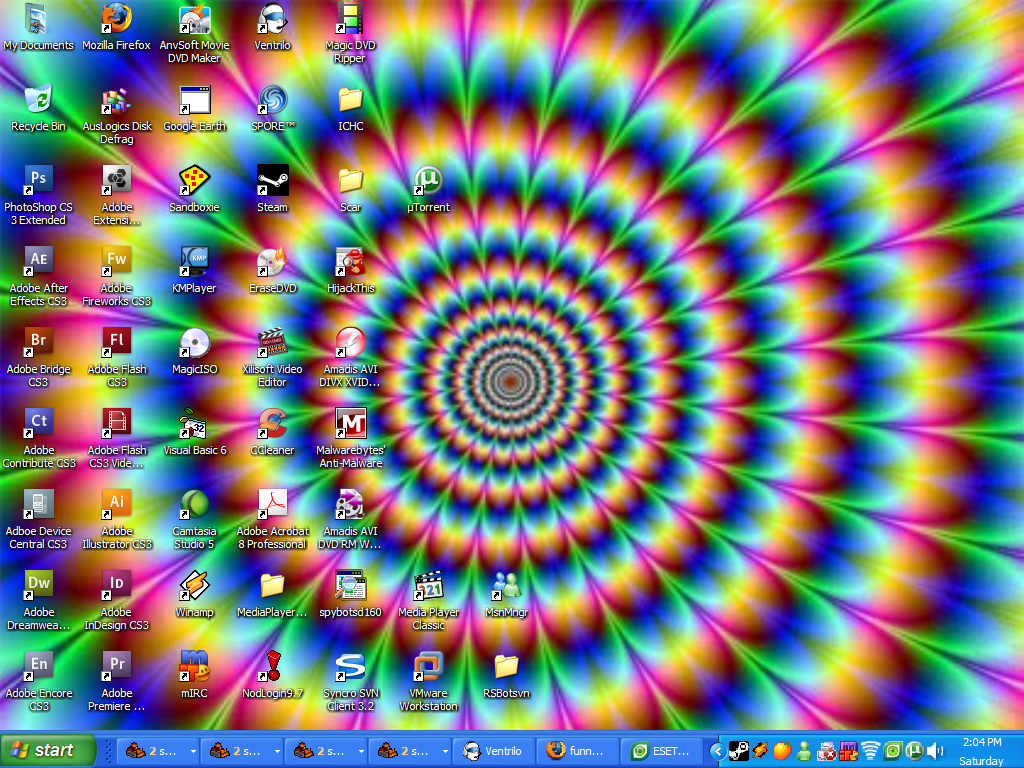The image size is (1024, 768).
Task: Select the CCleaner desktop icon
Action: pyautogui.click(x=272, y=424)
